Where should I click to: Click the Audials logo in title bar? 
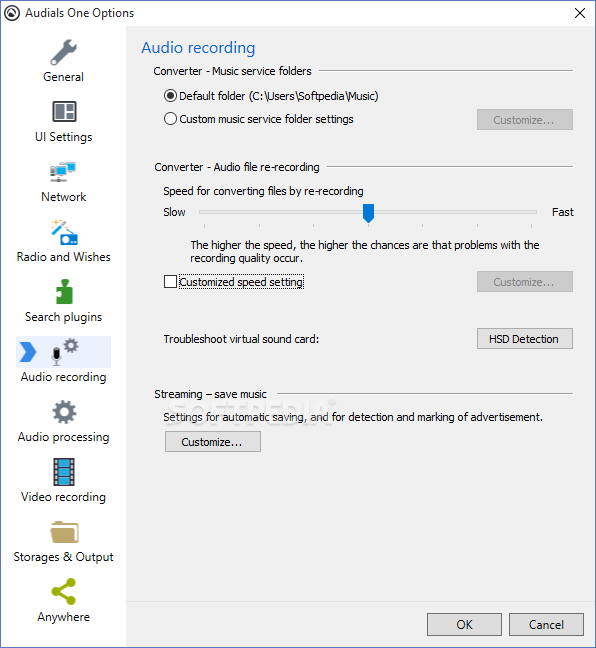(12, 13)
